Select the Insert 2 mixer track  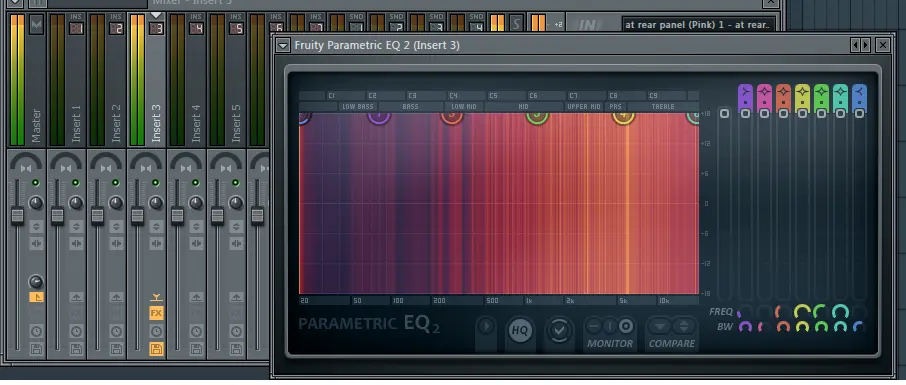116,124
